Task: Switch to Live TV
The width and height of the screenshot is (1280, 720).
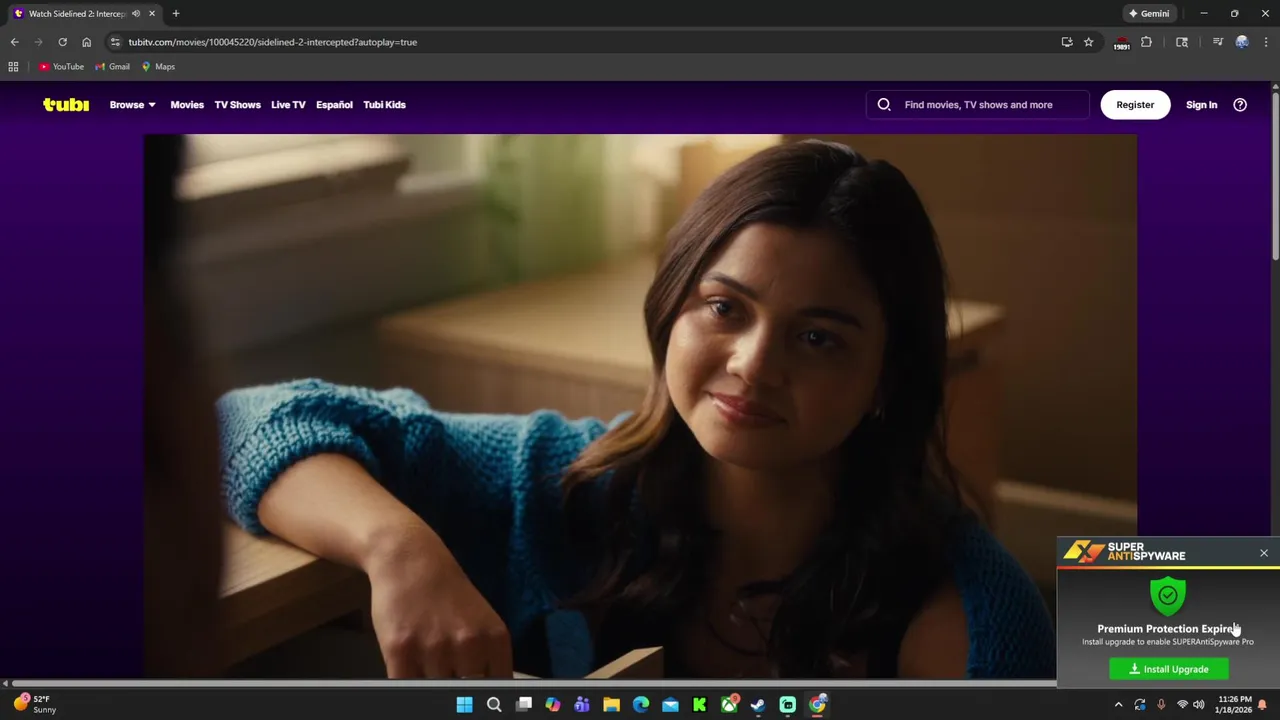Action: click(288, 104)
